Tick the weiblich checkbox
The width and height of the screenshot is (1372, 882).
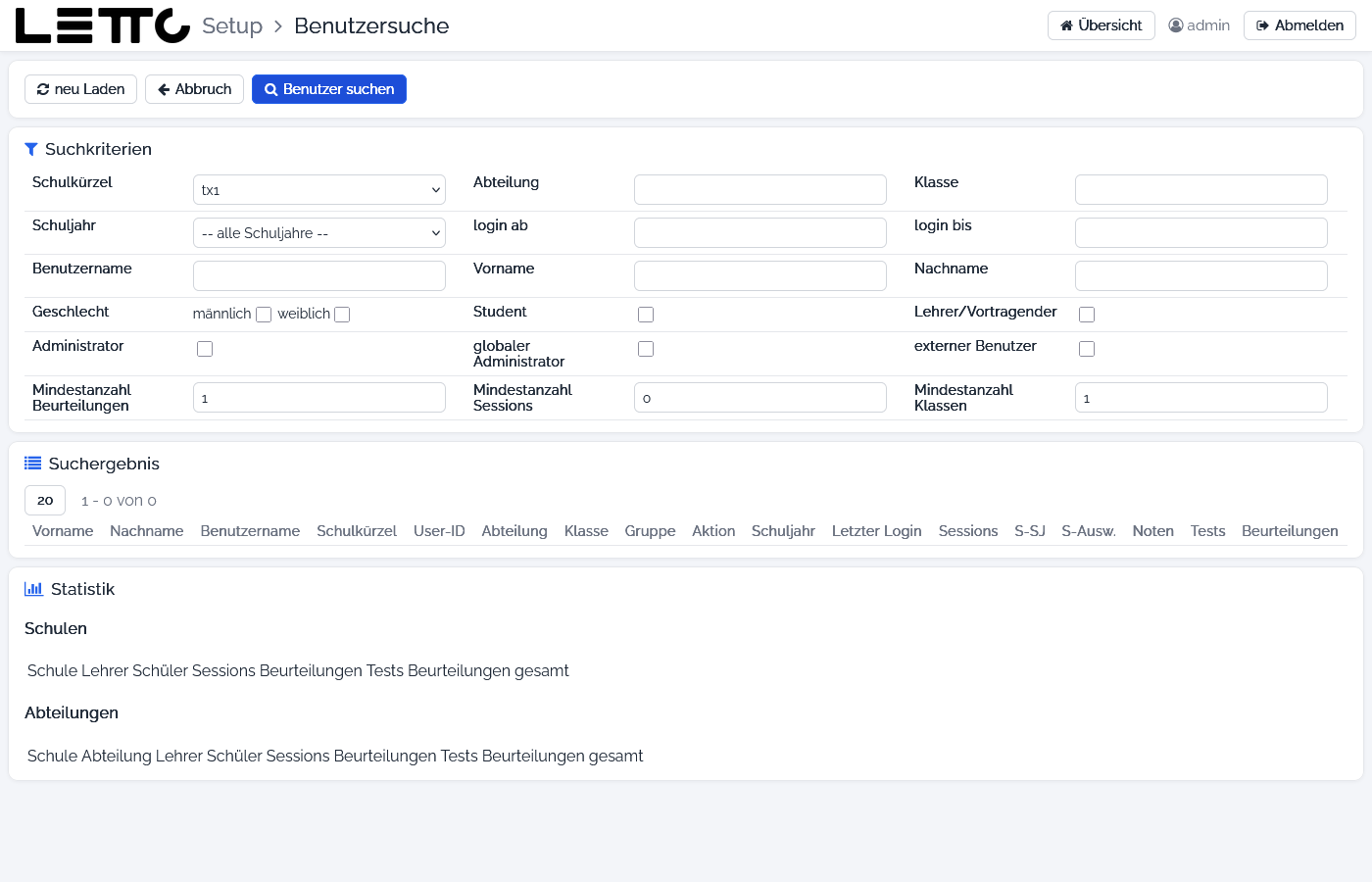pos(342,315)
